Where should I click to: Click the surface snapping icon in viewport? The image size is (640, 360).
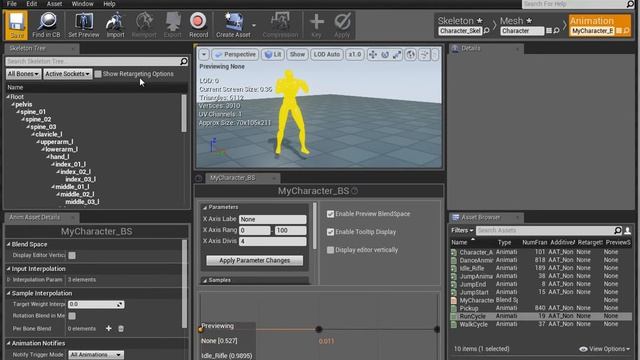click(424, 54)
